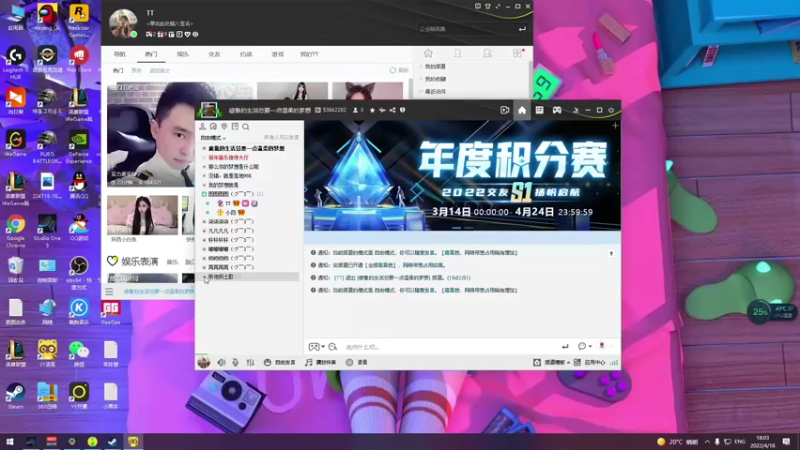Click the music note accompaniment button

pyautogui.click(x=320, y=362)
